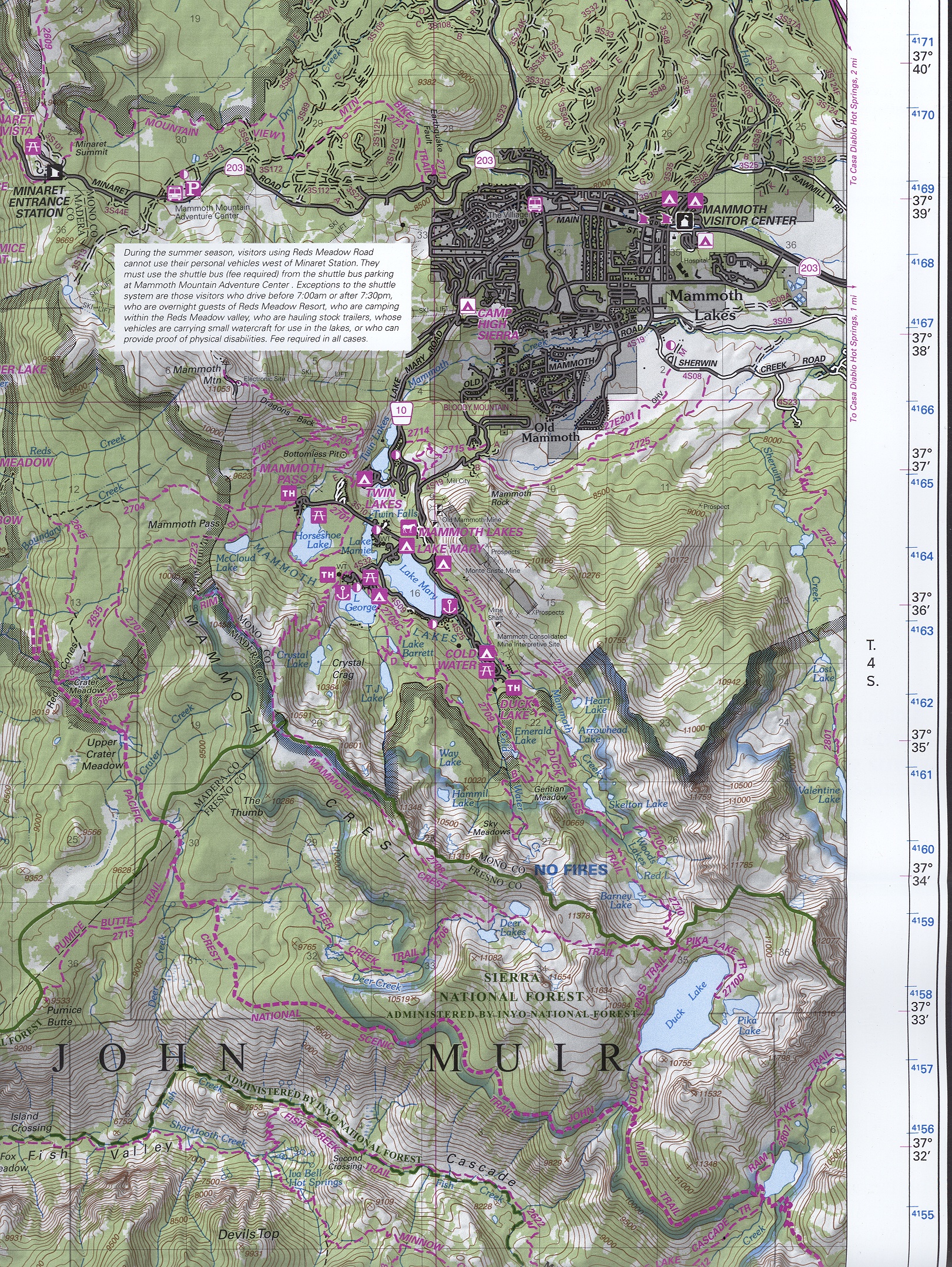Click the Twin Lakes campground tent icon
Image resolution: width=952 pixels, height=1267 pixels.
tap(364, 478)
